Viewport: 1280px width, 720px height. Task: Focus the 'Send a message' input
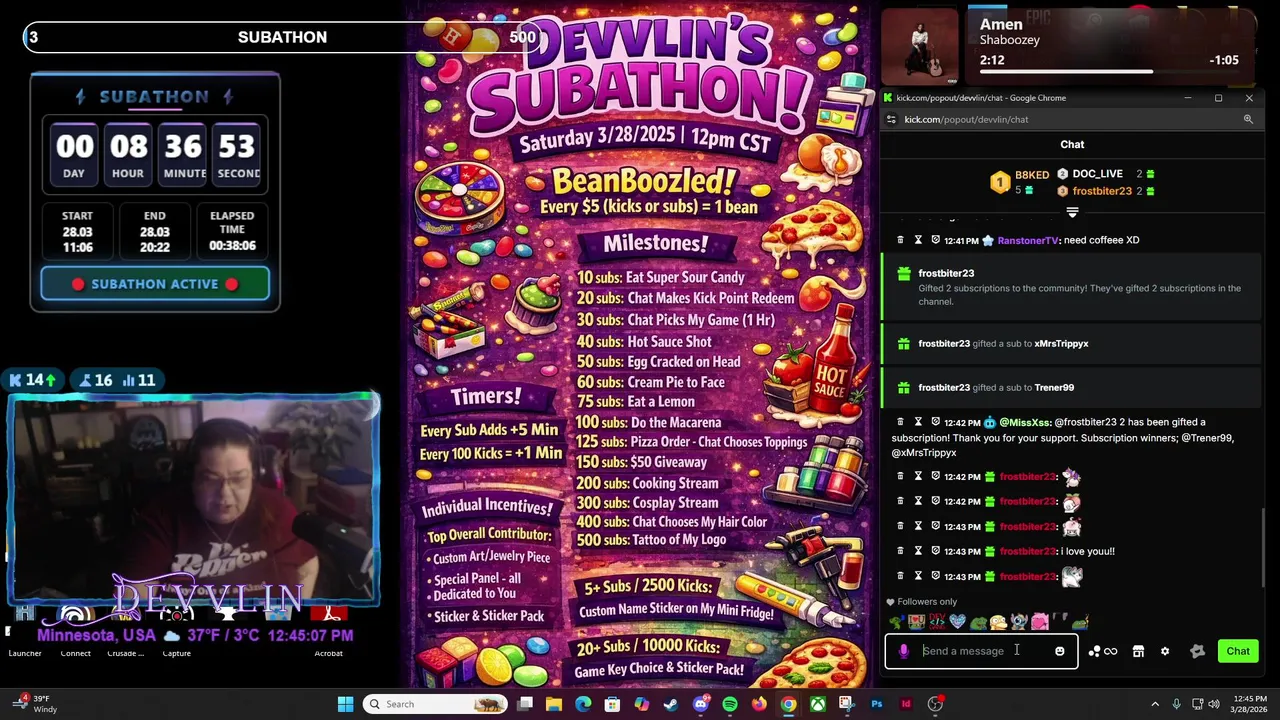(981, 651)
